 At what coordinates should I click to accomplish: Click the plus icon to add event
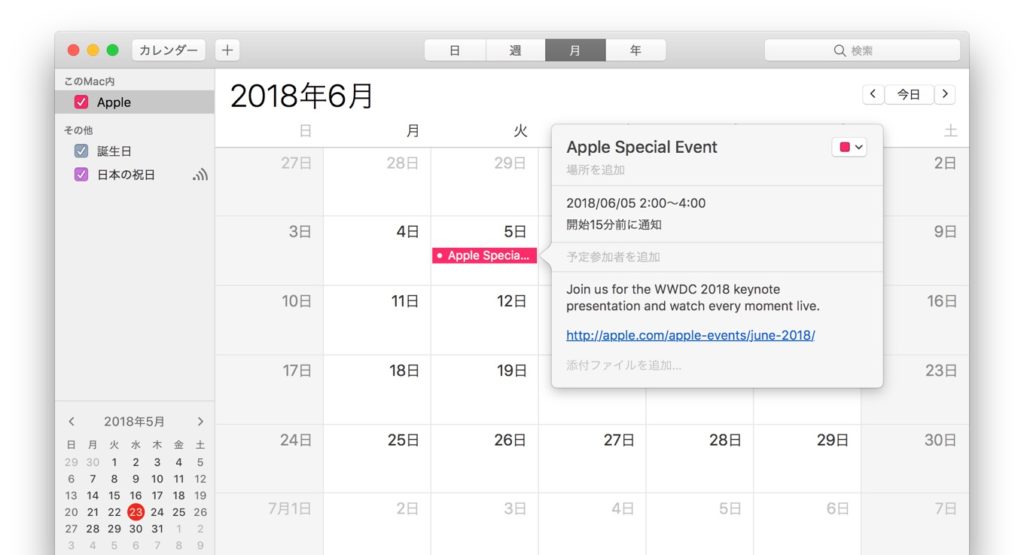[x=227, y=50]
